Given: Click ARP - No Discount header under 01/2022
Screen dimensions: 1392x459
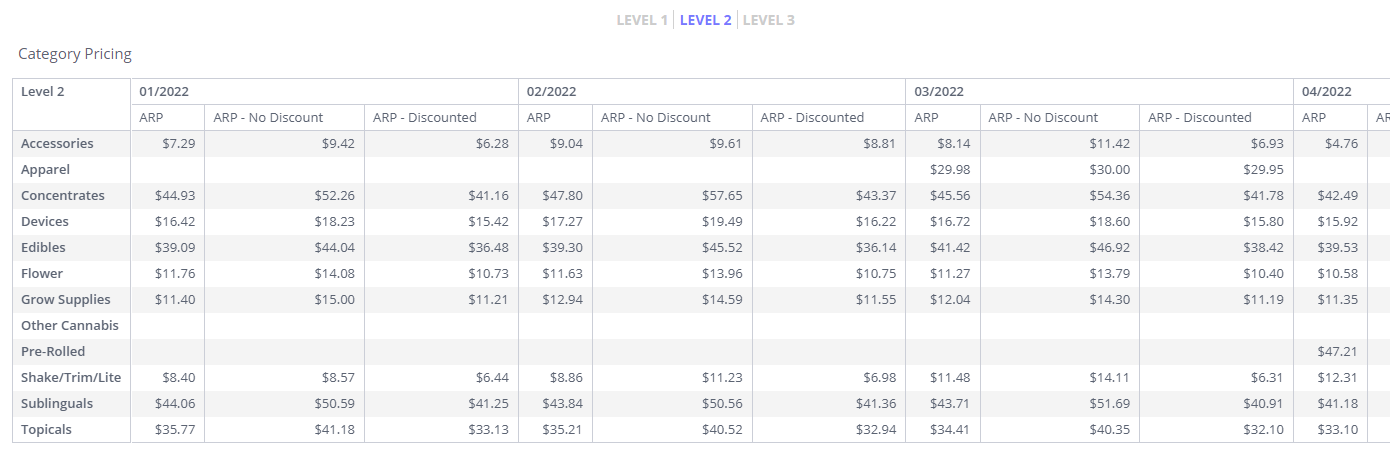Looking at the screenshot, I should [x=268, y=118].
